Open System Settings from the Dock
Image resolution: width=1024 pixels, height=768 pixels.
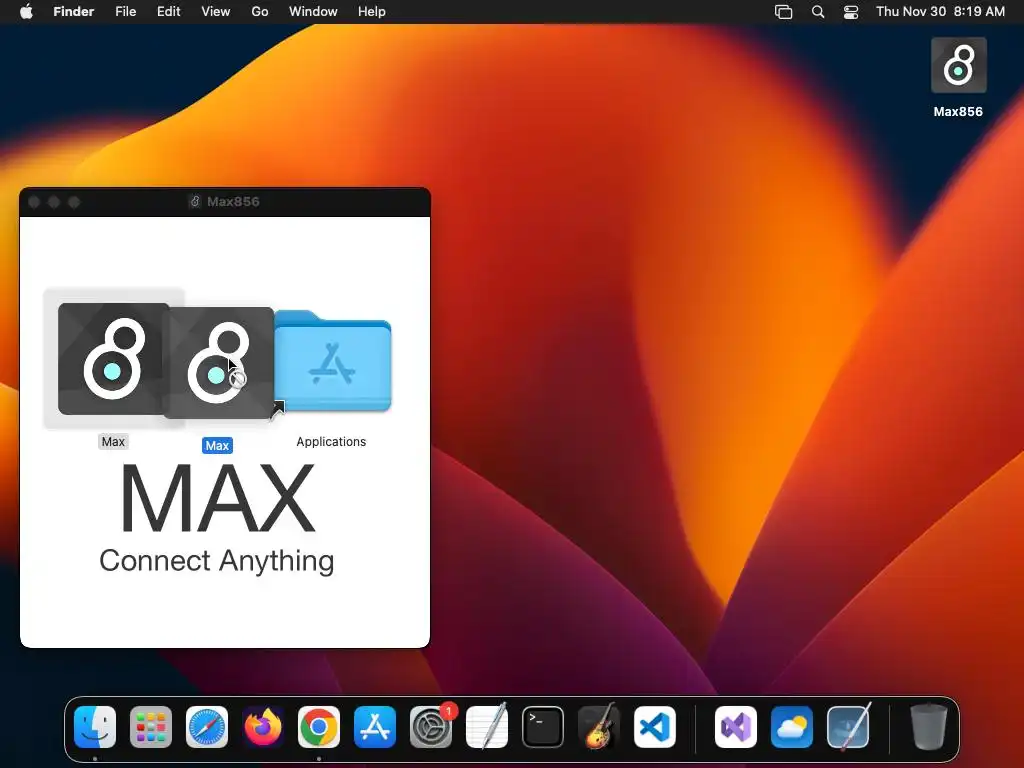click(x=431, y=727)
